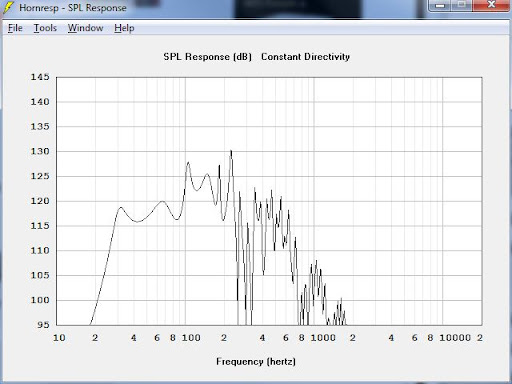512x384 pixels.
Task: Click the 10 label at axis origin
Action: point(59,338)
